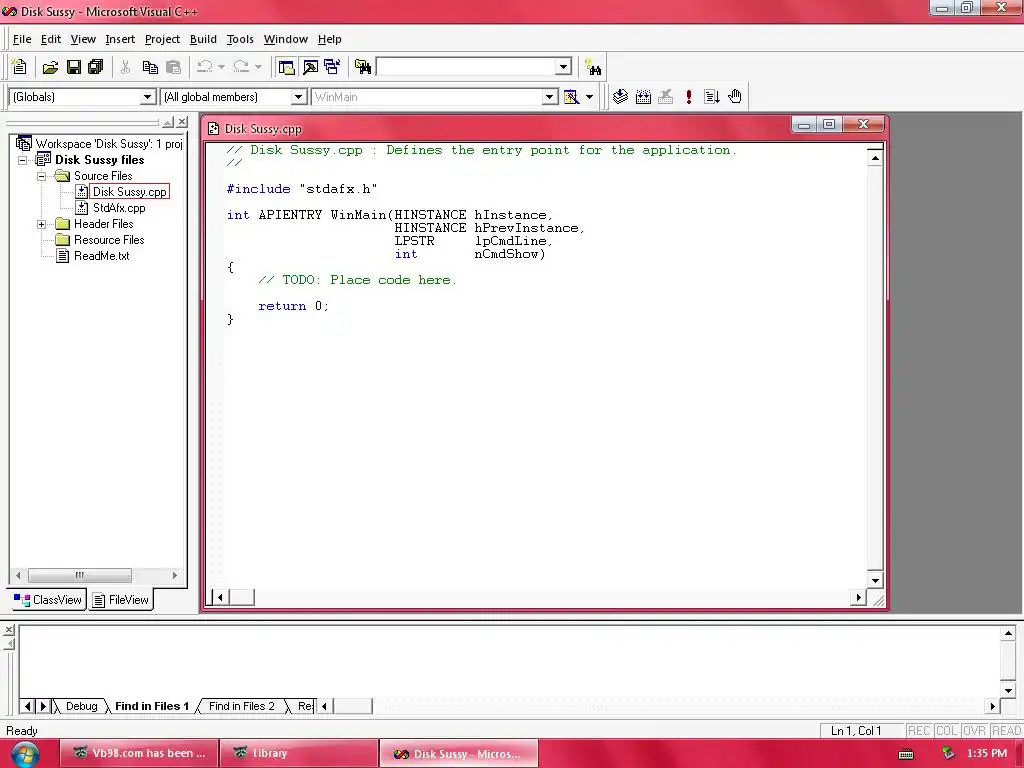
Task: Click the code editor scroll right arrow
Action: coord(858,597)
